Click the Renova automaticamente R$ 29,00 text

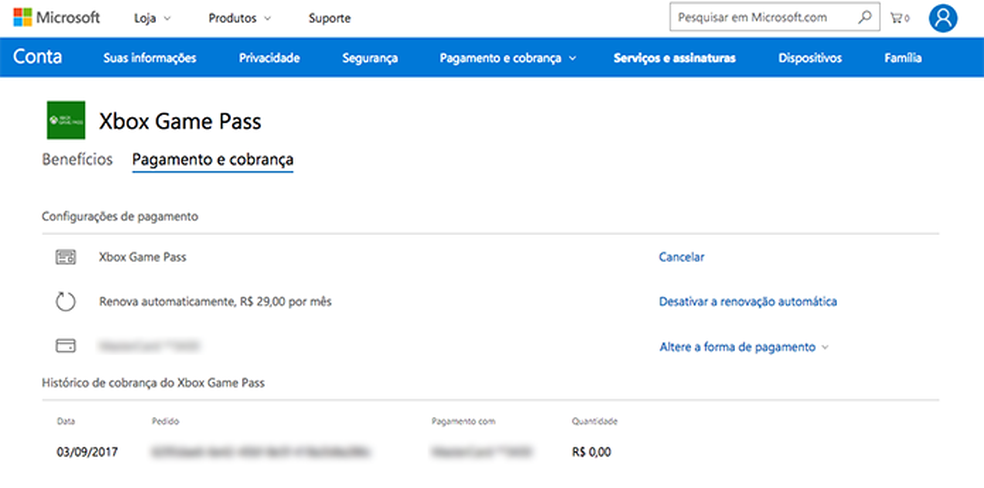pyautogui.click(x=215, y=302)
